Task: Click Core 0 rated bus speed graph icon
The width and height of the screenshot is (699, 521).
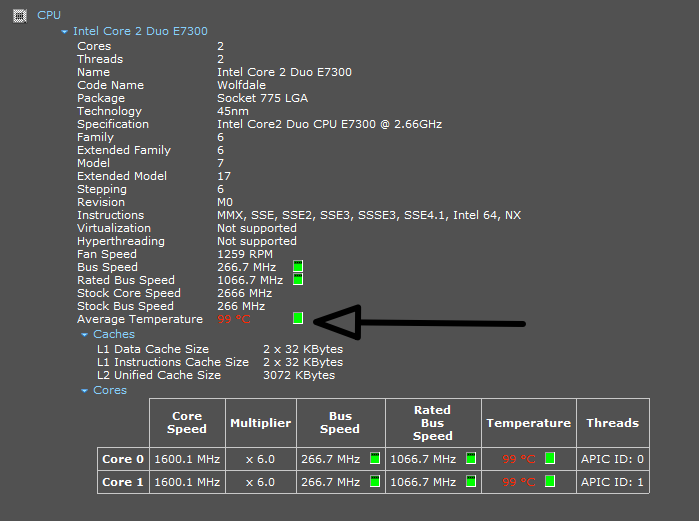Action: [471, 458]
